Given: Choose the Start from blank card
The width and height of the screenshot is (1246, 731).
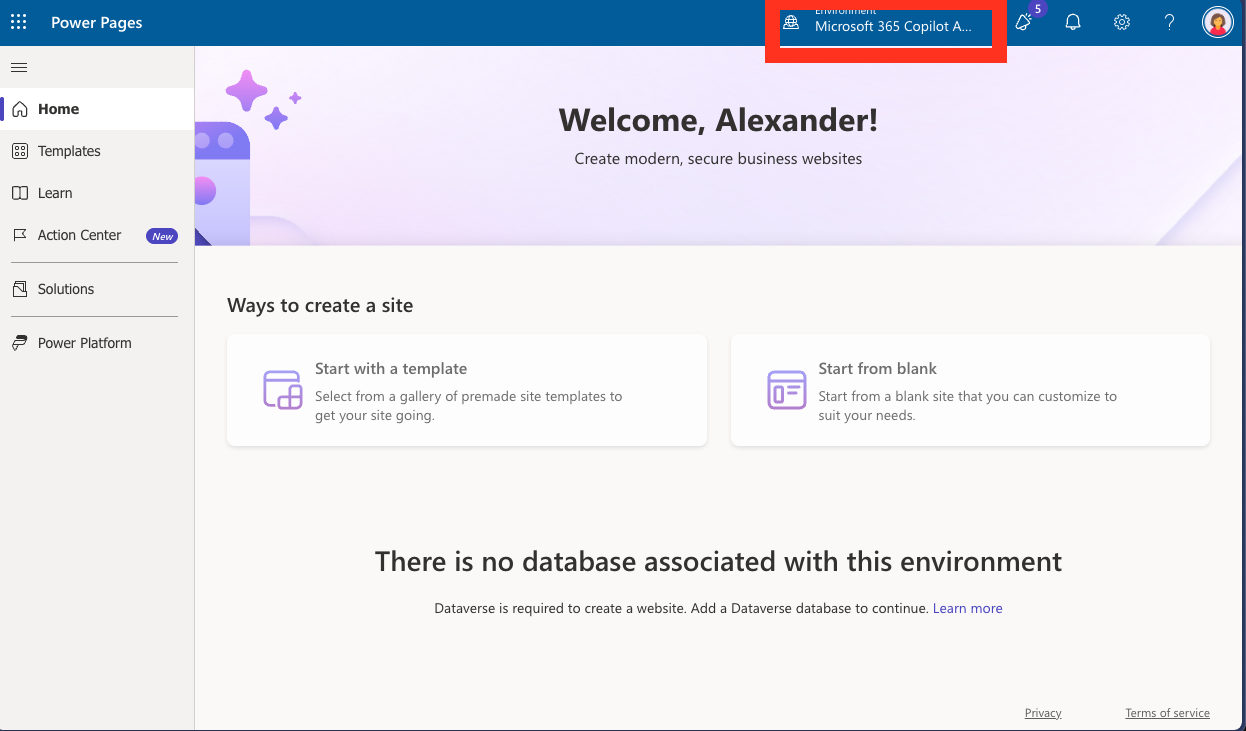Looking at the screenshot, I should [970, 390].
